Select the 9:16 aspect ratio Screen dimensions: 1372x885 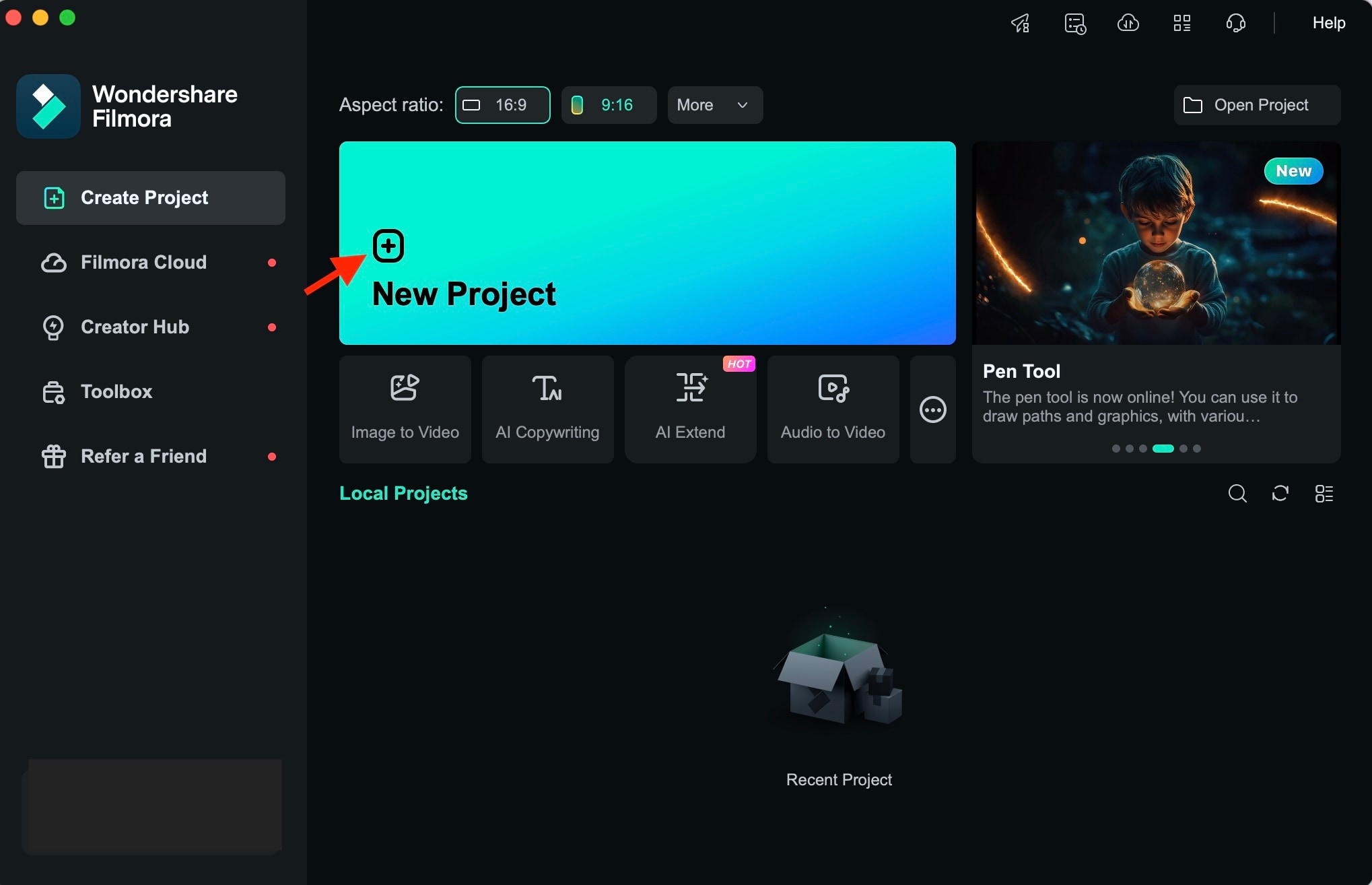pyautogui.click(x=609, y=105)
